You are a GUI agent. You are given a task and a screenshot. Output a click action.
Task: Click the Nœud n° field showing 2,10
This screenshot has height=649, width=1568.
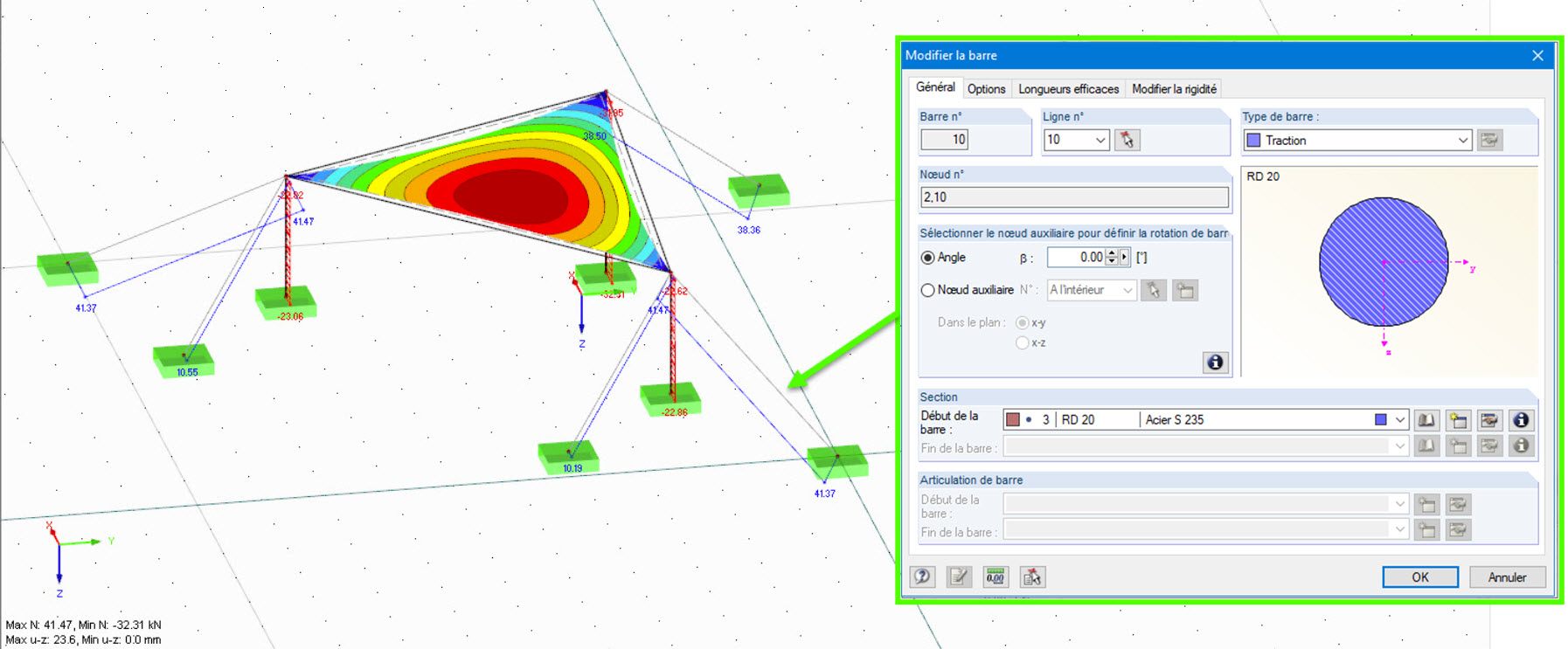(x=1074, y=197)
